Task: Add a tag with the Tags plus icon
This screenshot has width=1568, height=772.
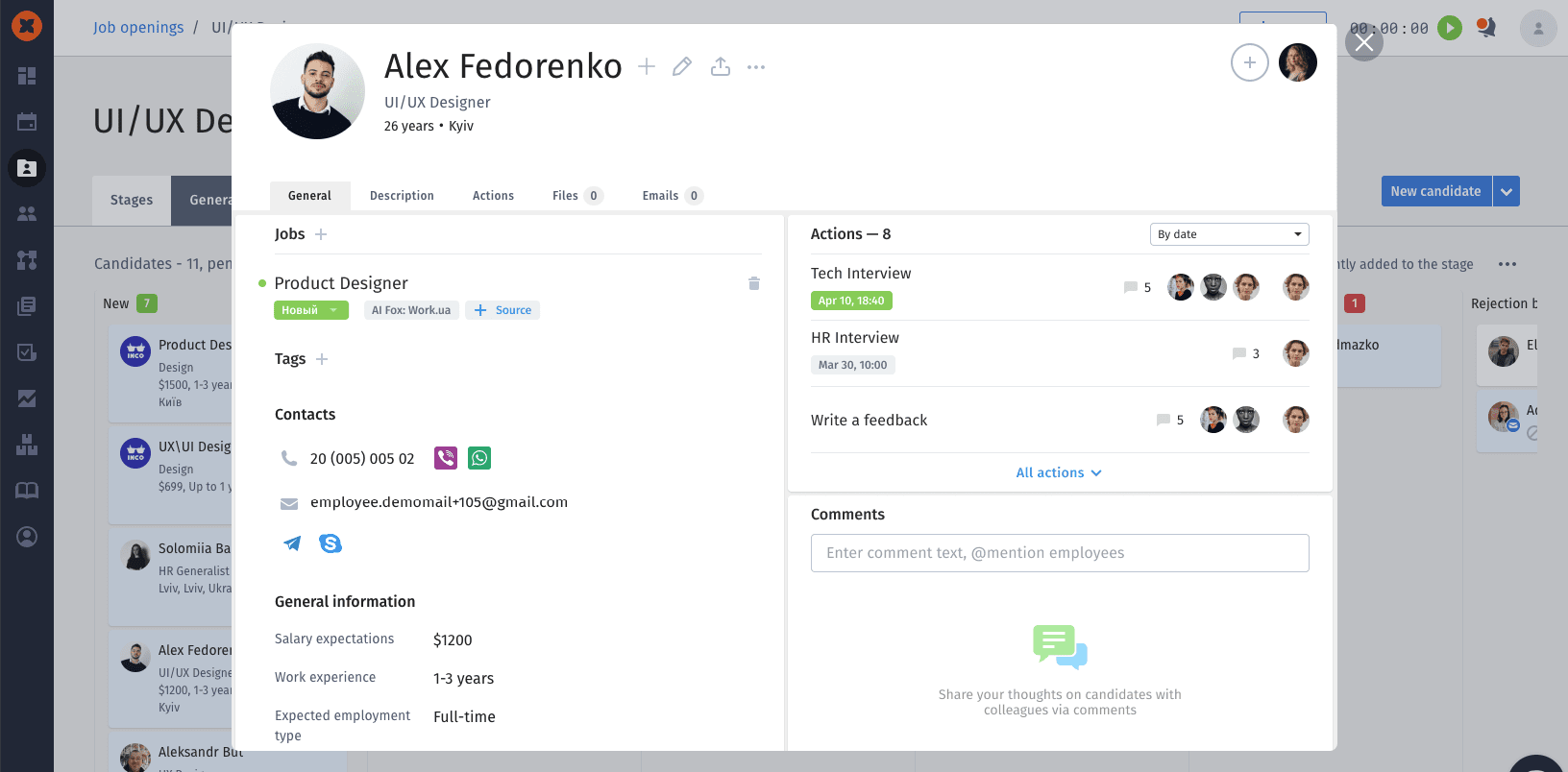Action: [x=322, y=359]
